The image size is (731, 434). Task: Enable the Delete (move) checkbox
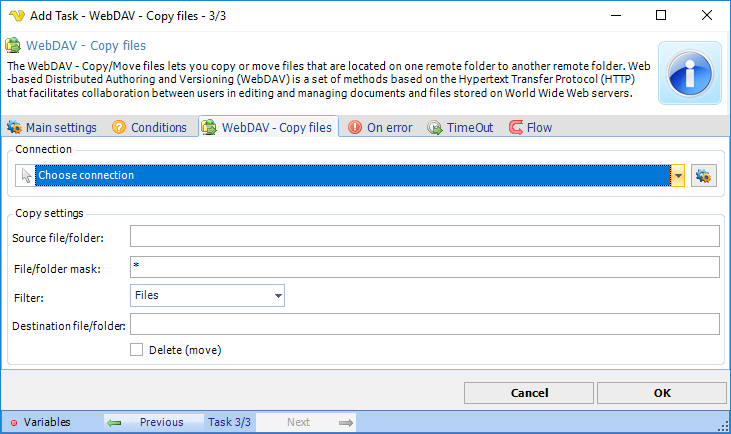(137, 350)
